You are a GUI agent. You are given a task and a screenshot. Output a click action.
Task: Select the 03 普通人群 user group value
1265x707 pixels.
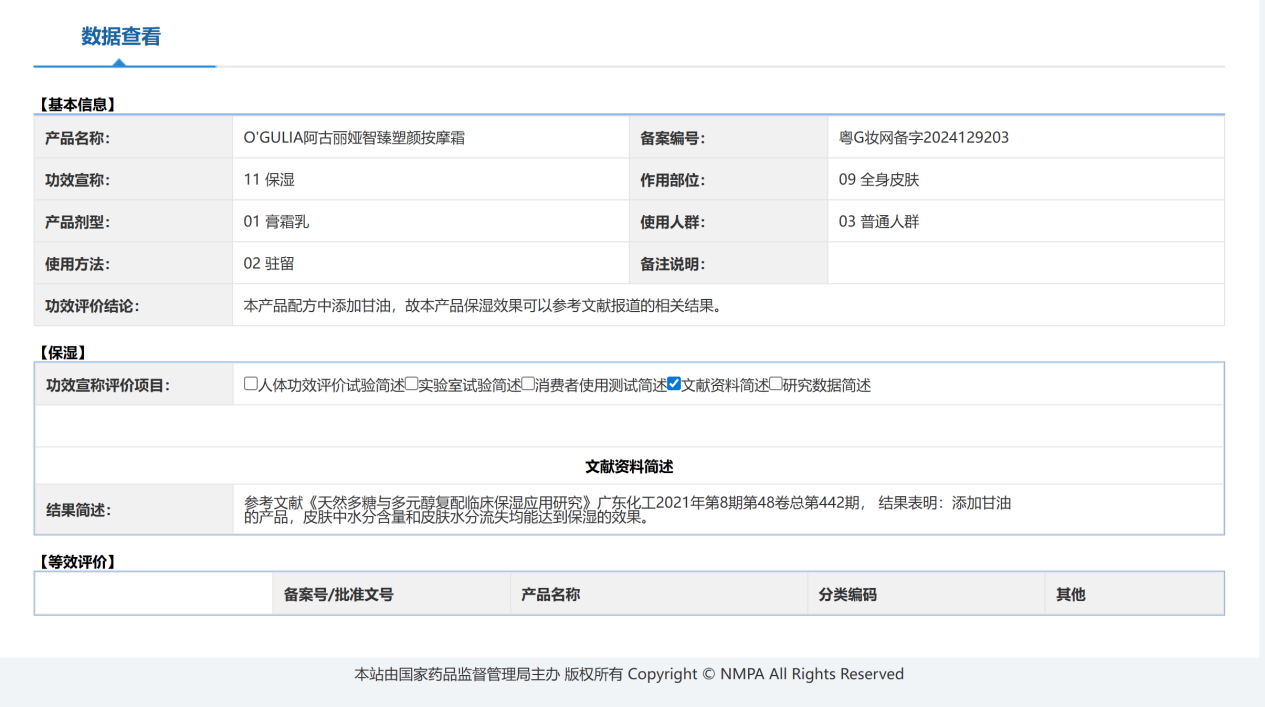878,222
